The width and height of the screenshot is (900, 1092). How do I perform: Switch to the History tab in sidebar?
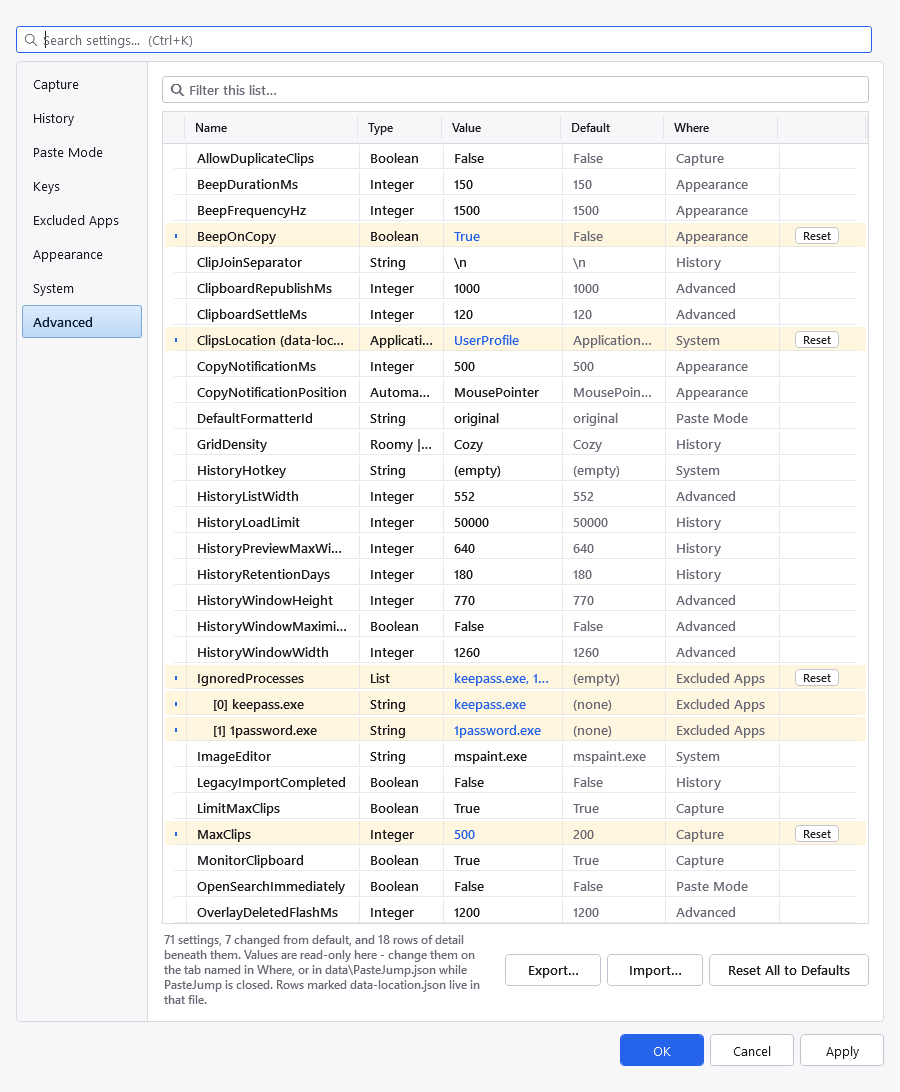coord(82,118)
